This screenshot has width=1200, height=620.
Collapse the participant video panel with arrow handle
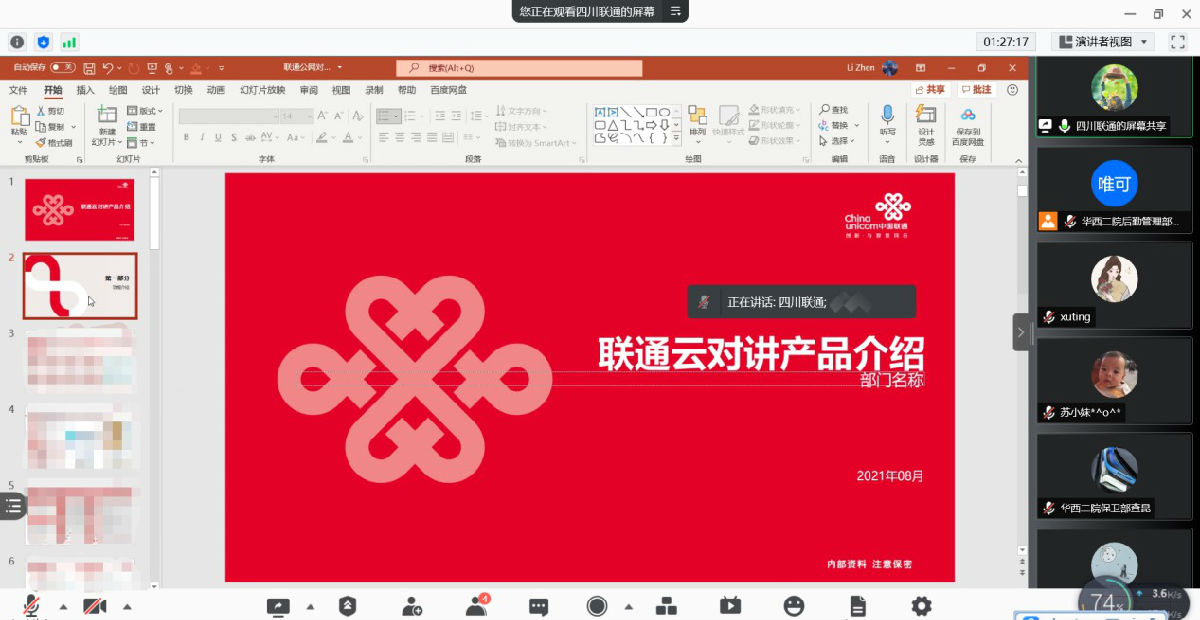pos(1021,332)
